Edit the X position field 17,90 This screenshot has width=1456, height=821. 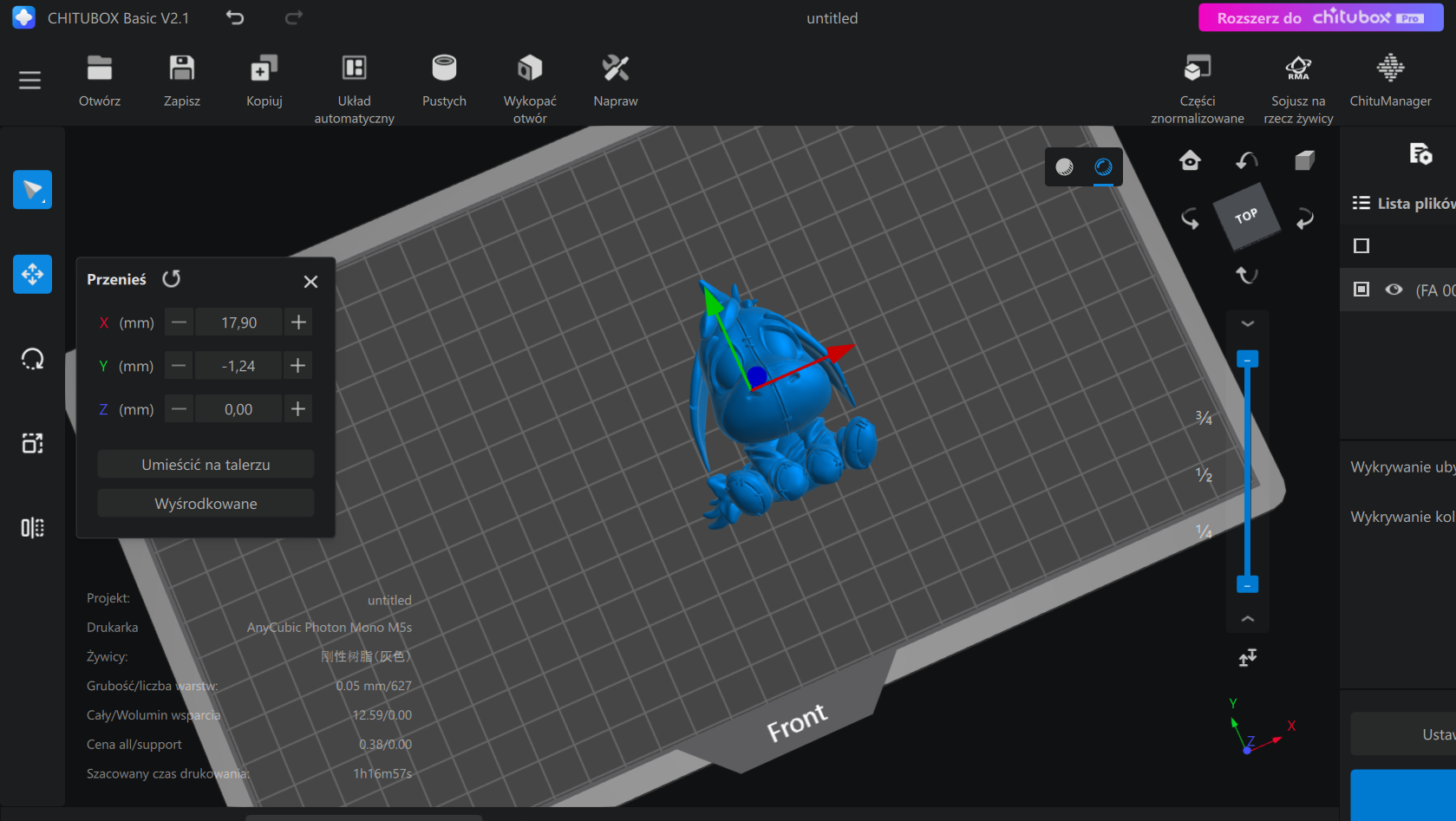tap(238, 323)
